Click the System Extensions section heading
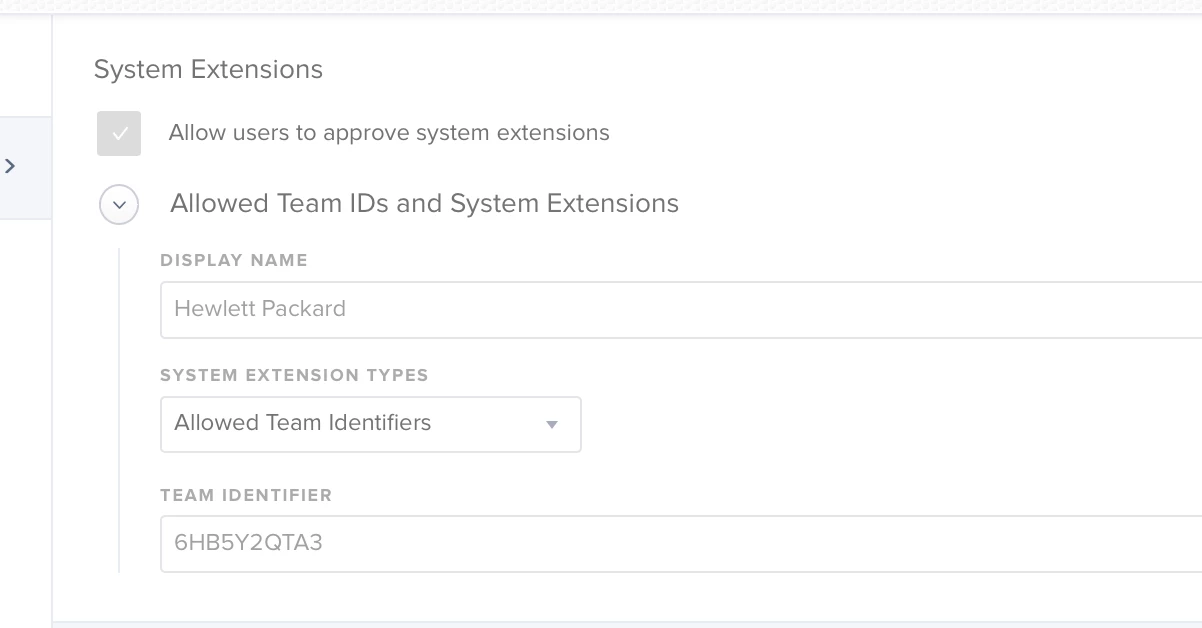This screenshot has height=628, width=1202. coord(208,69)
